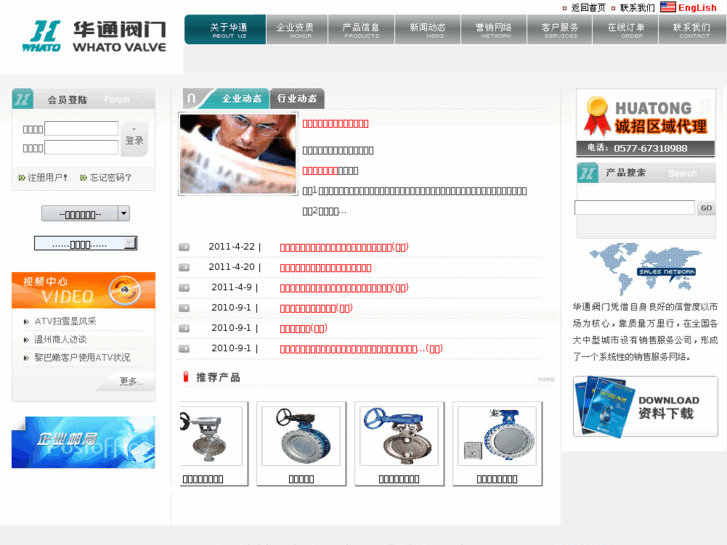727x545 pixels.
Task: Open the 客户服务 Services menu
Action: (560, 30)
